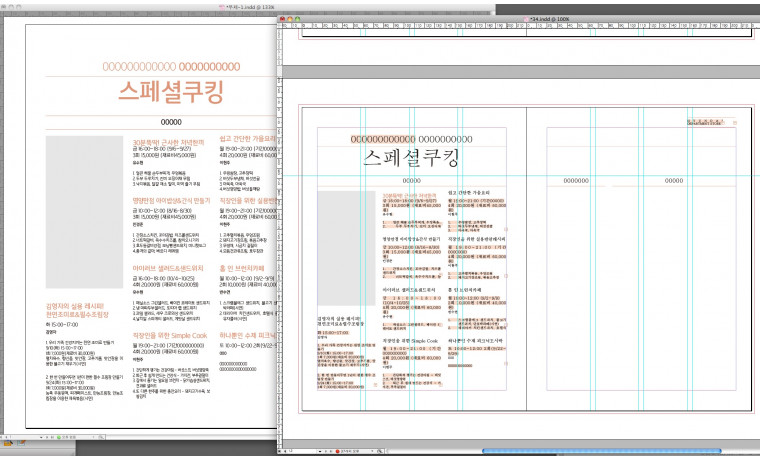The height and width of the screenshot is (460, 760).
Task: Click horizontal ruler in 34.indd window
Action: [521, 25]
